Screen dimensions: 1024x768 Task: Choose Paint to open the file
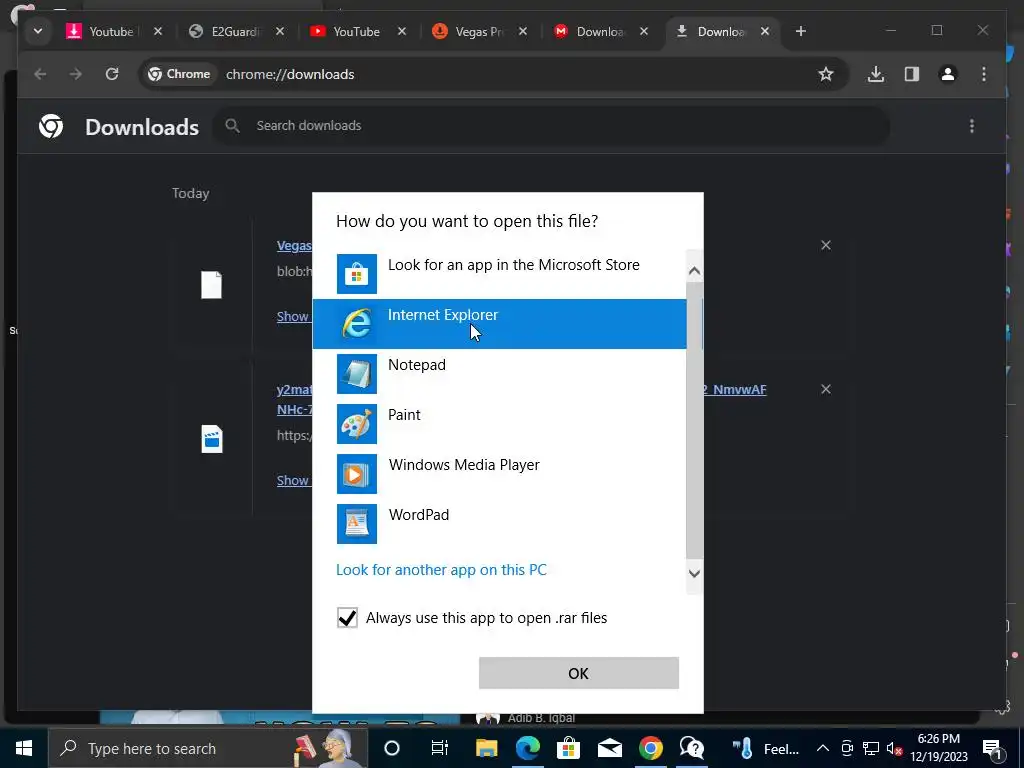click(x=500, y=424)
